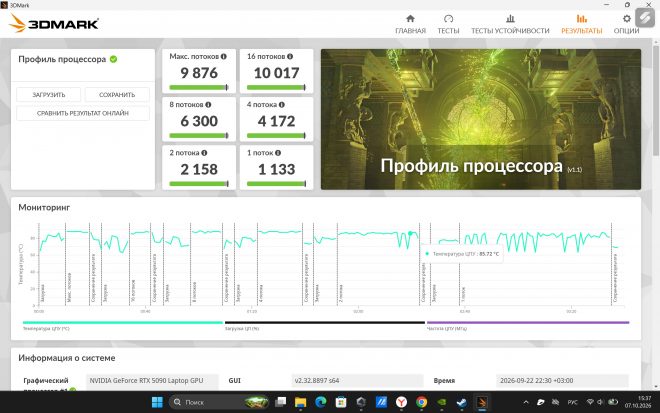
Task: Open File Explorer from the taskbar
Action: [x=301, y=402]
